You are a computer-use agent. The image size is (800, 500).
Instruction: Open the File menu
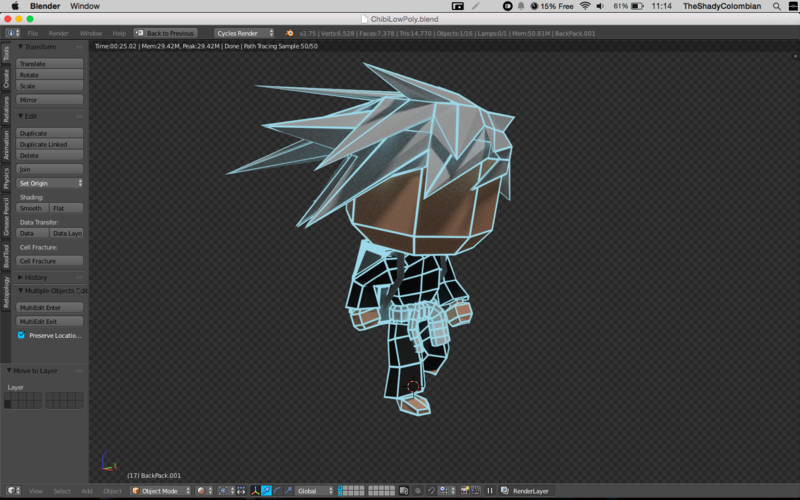(33, 33)
